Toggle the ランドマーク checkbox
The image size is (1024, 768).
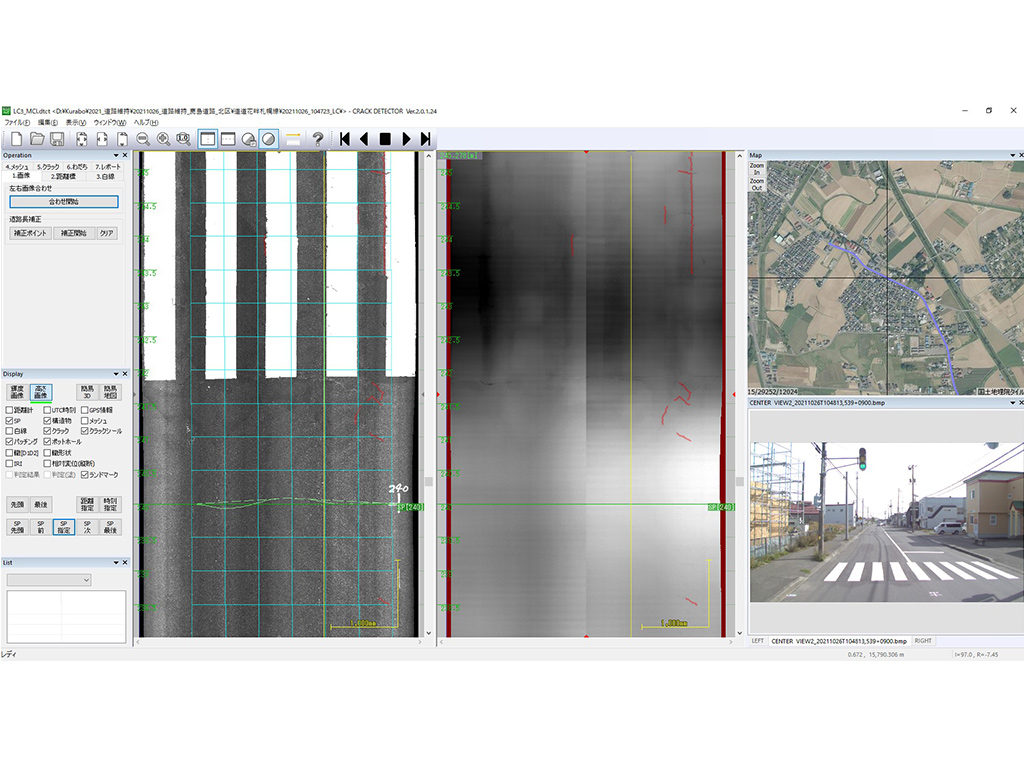pos(85,475)
